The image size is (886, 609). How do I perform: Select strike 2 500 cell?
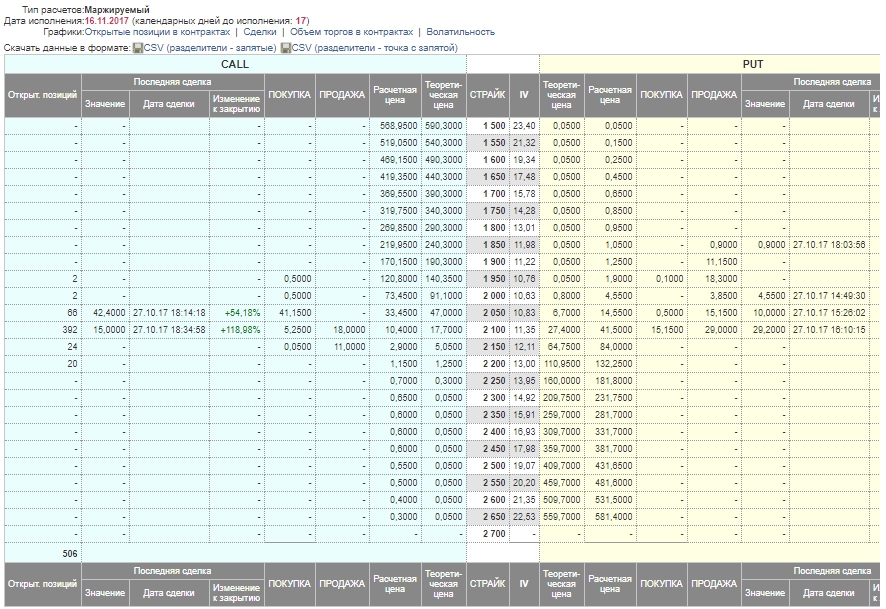488,466
